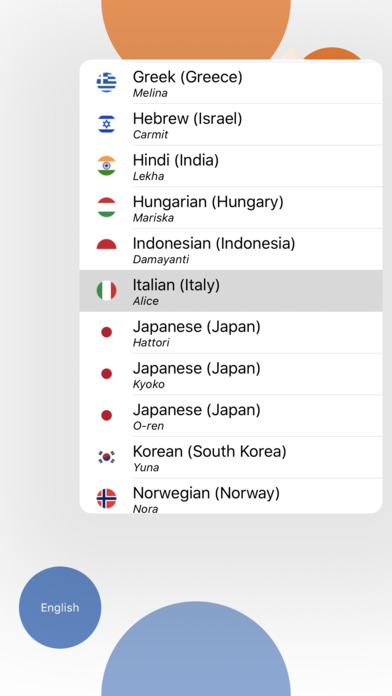The width and height of the screenshot is (392, 696).
Task: Choose Korean (South Korea) voice Yuna
Action: 231,458
